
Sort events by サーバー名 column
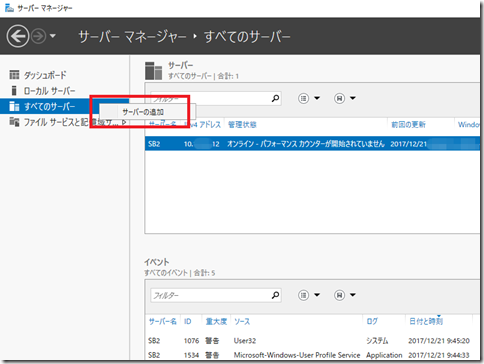pyautogui.click(x=162, y=321)
